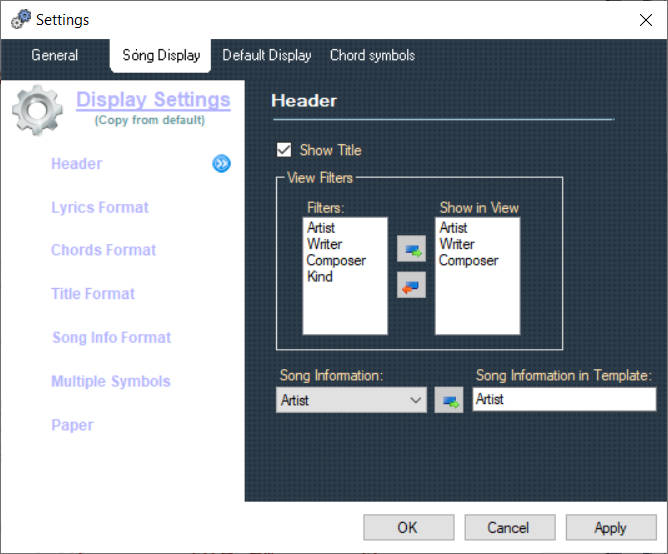The image size is (668, 554).
Task: Open the Lyrics Format settings section
Action: pyautogui.click(x=100, y=208)
